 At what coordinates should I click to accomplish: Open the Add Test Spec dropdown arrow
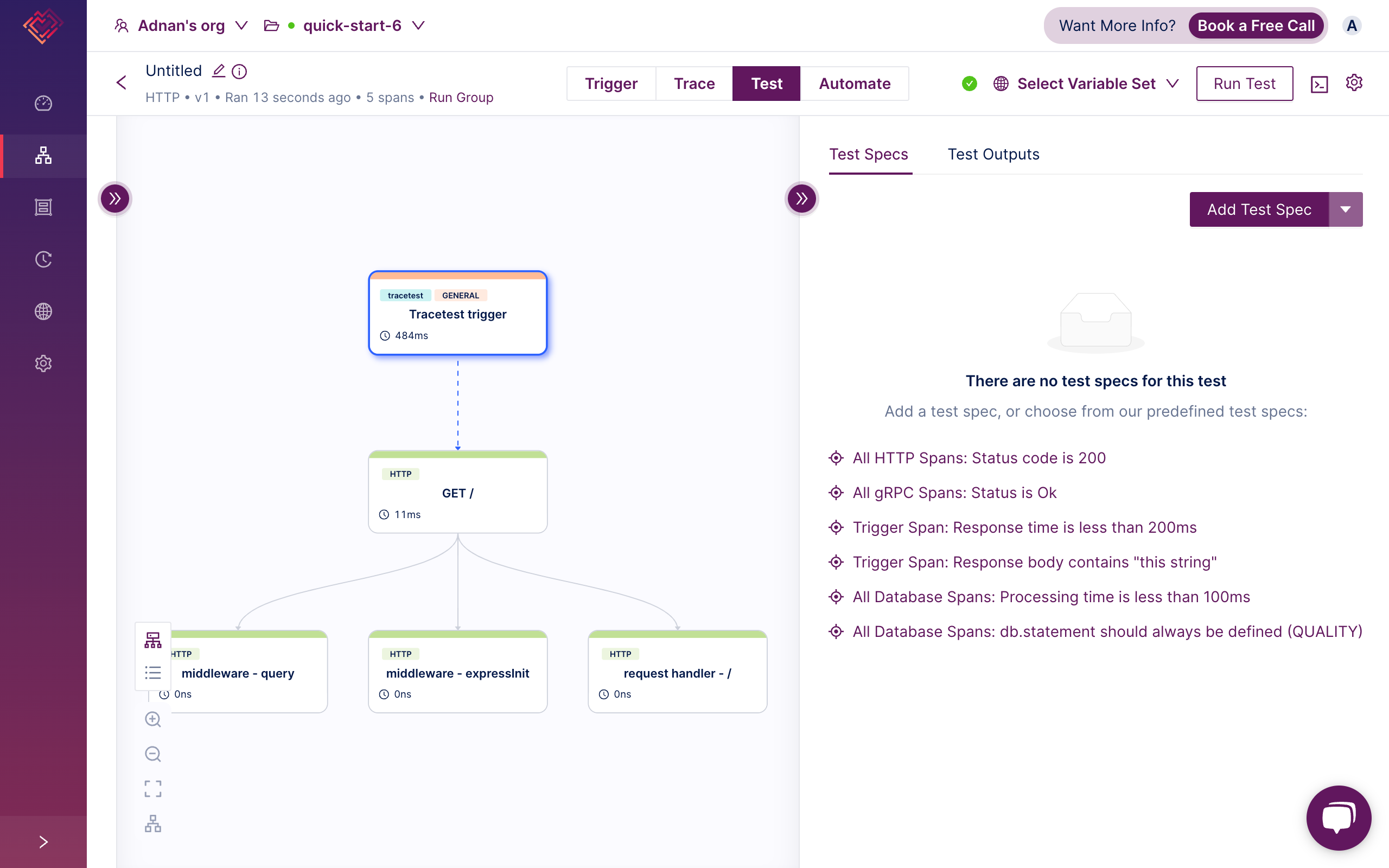[1346, 209]
